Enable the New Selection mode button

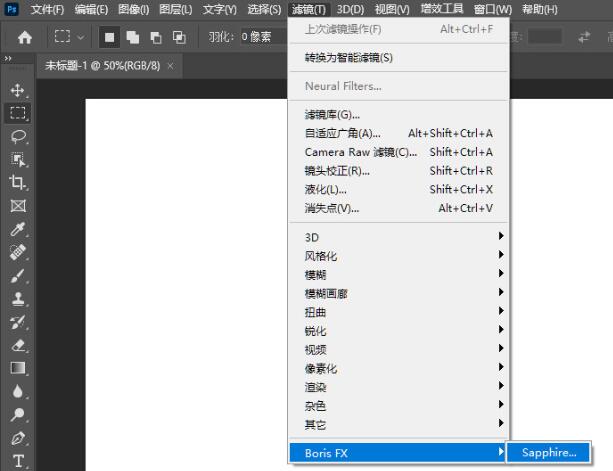pyautogui.click(x=109, y=37)
